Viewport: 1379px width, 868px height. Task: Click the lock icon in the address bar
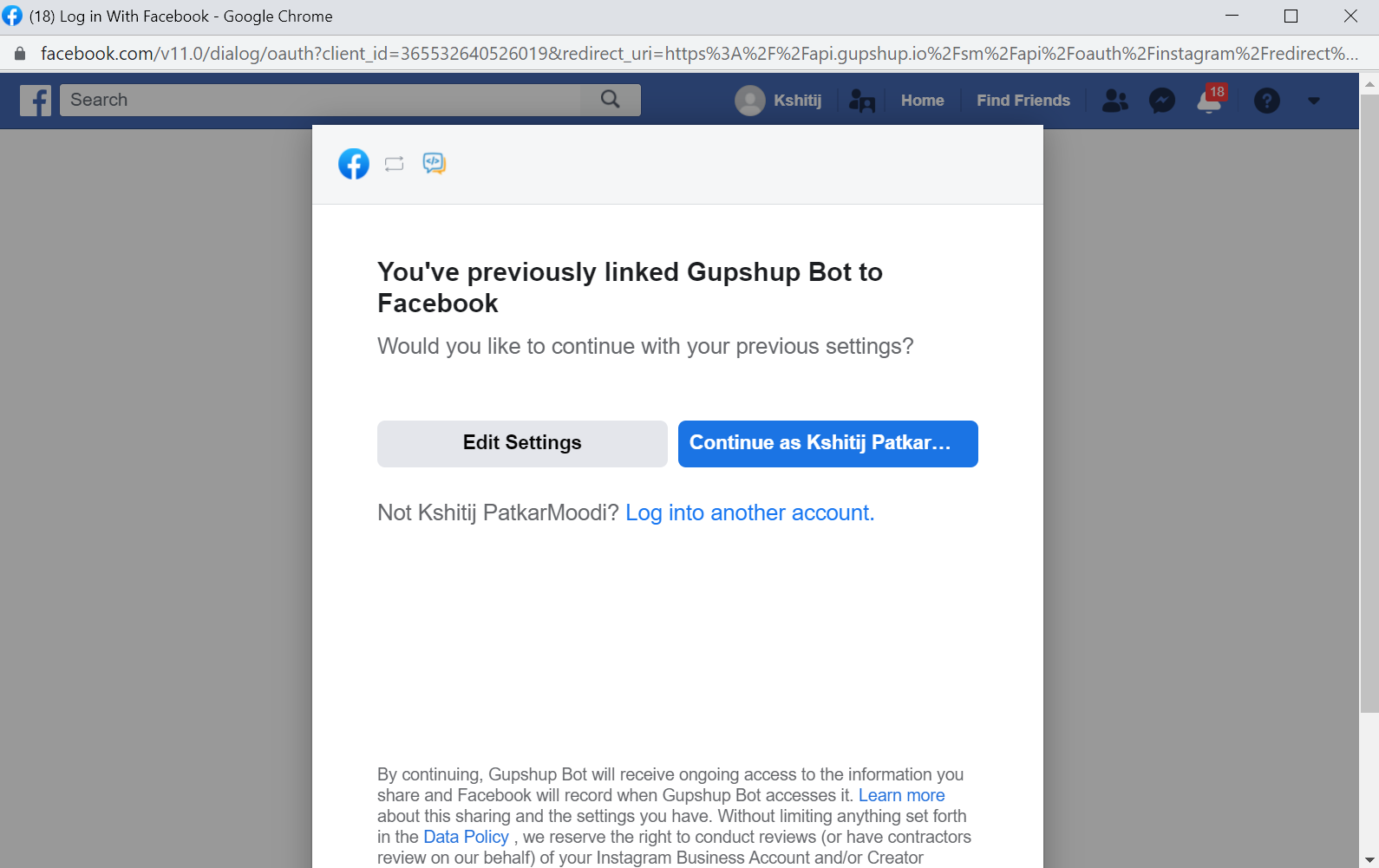20,54
